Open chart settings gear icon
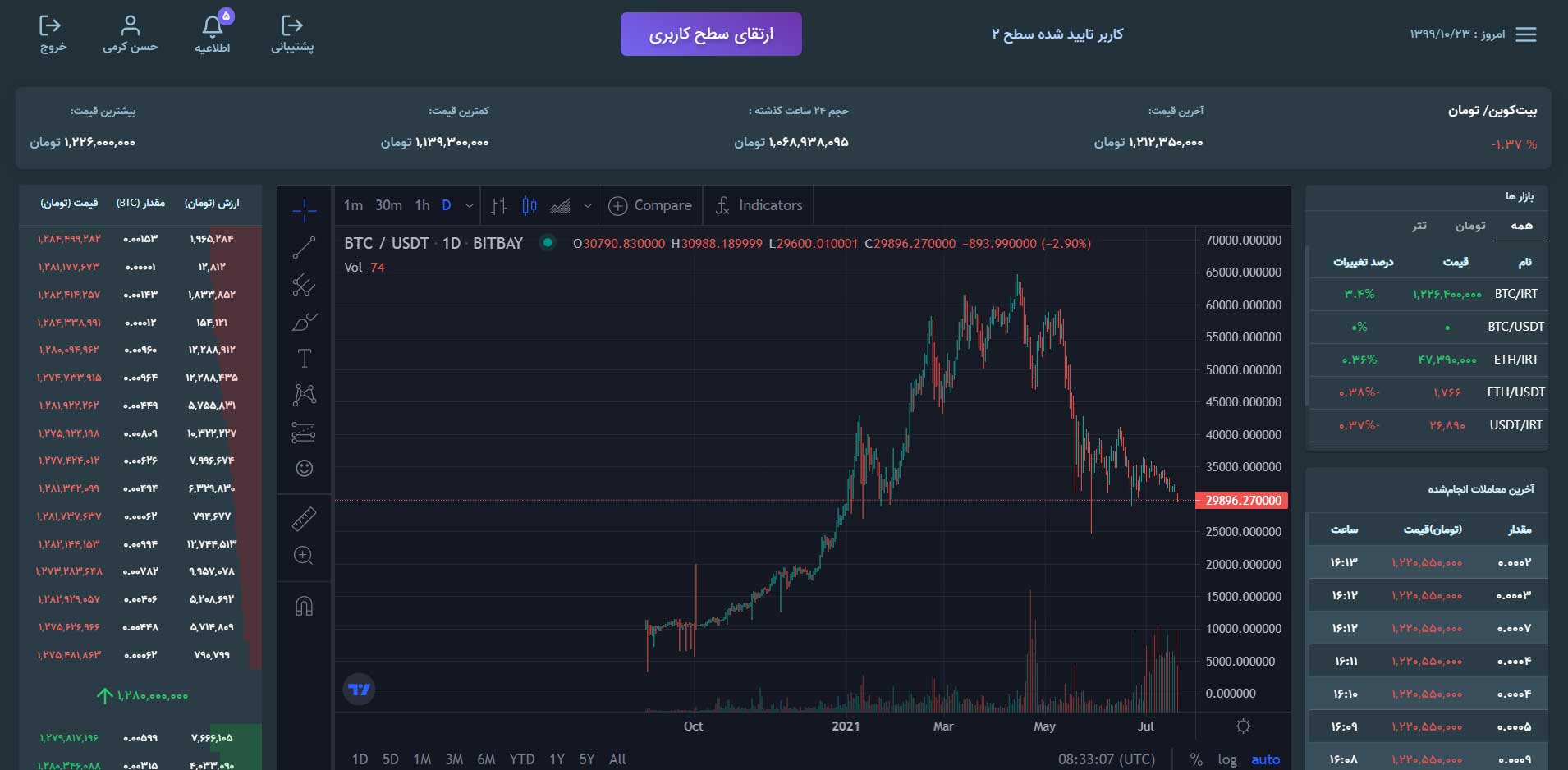Screen dimensions: 1568x770 pos(1243,726)
